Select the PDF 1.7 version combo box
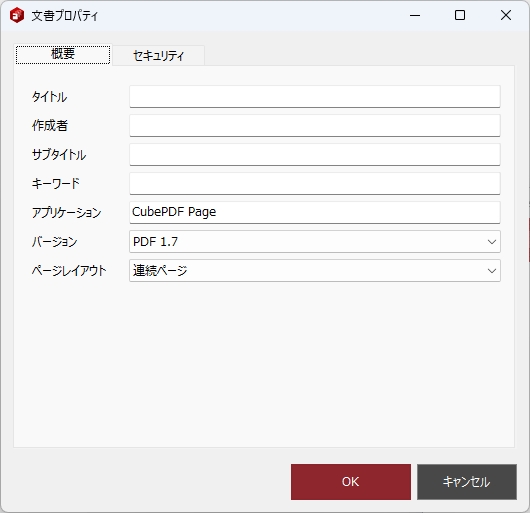Viewport: 530px width, 513px height. 315,242
